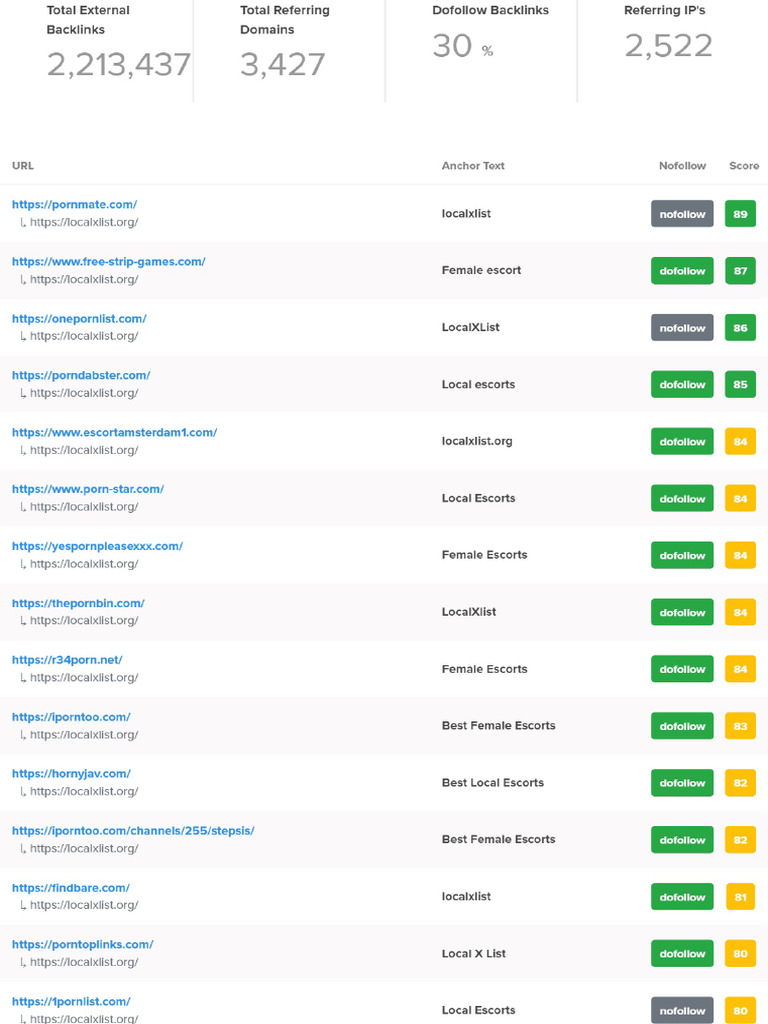Click the green score 85 badge
Screen dimensions: 768x1024
[740, 385]
